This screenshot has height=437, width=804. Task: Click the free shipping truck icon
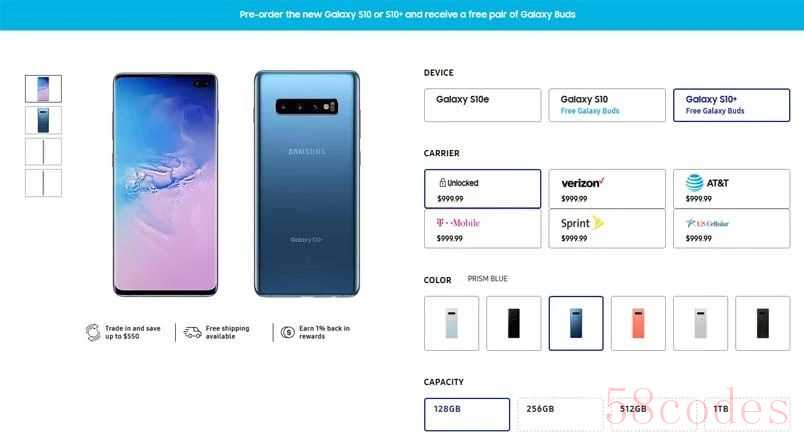[x=193, y=332]
